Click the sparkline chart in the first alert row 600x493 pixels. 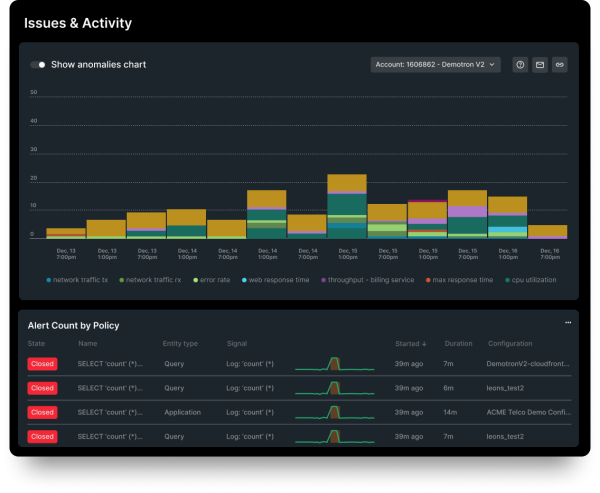coord(334,365)
